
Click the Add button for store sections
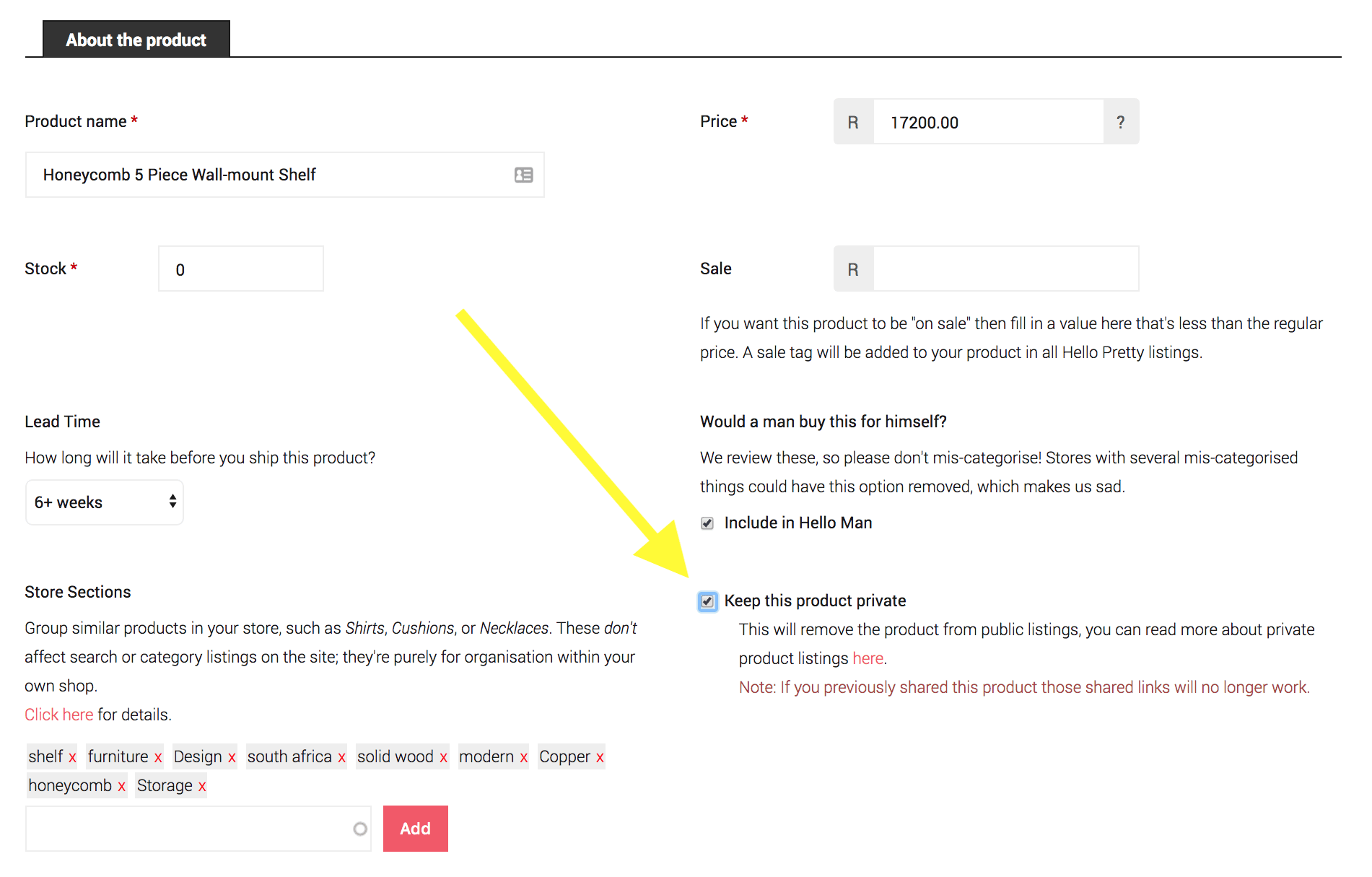(415, 828)
